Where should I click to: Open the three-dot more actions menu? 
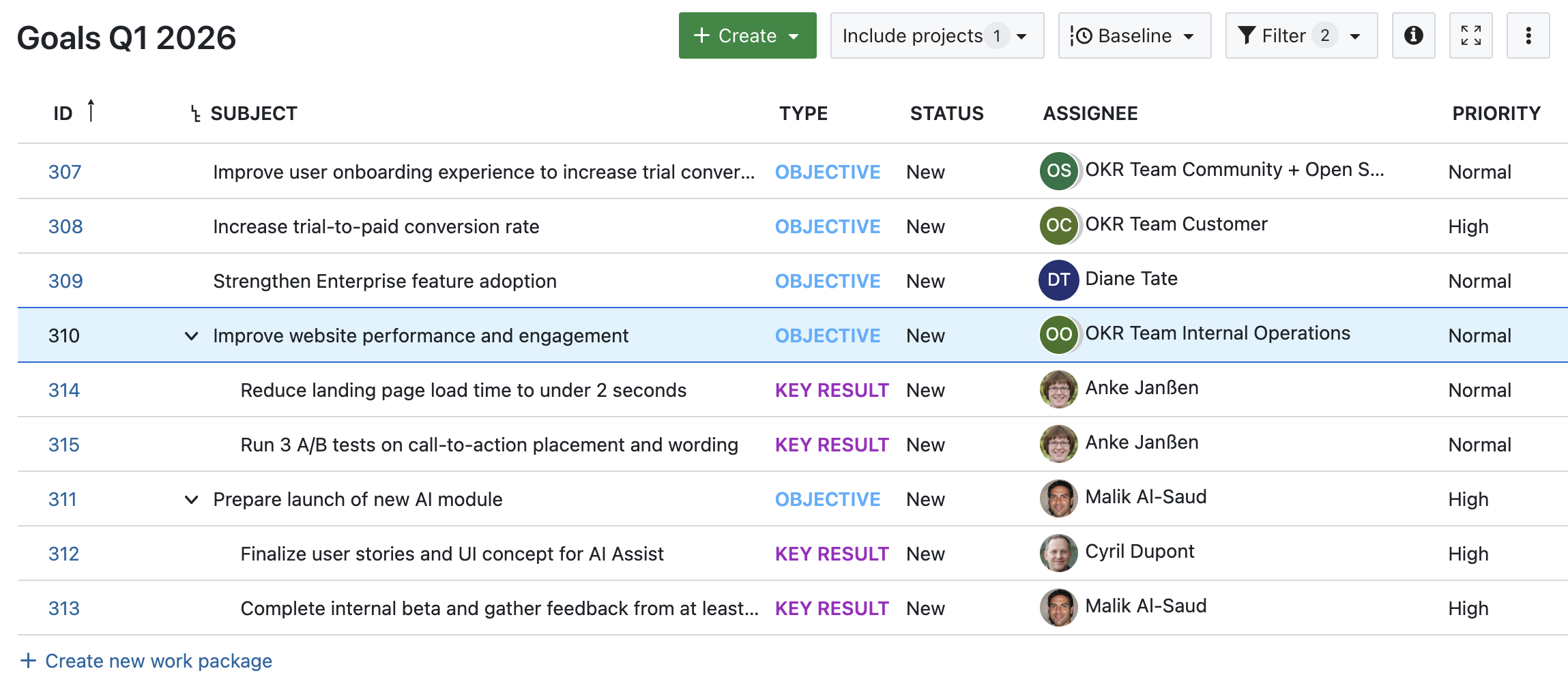[x=1528, y=35]
